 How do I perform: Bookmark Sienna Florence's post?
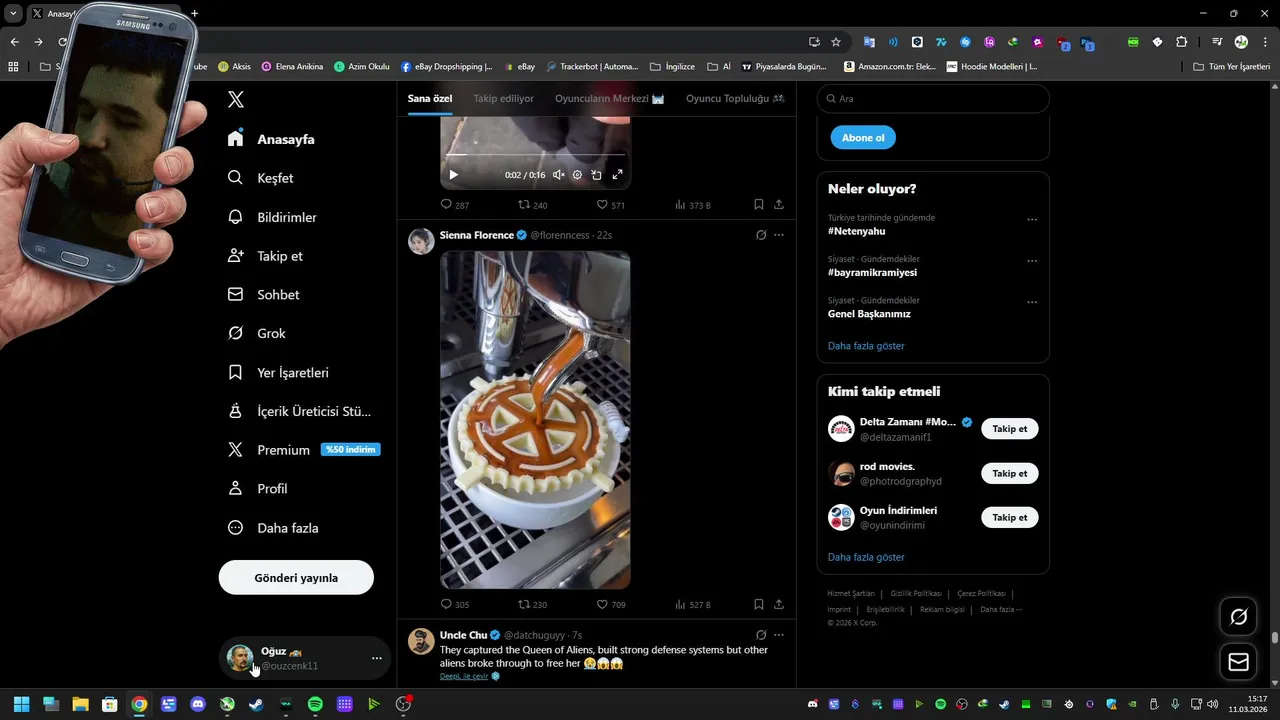758,604
